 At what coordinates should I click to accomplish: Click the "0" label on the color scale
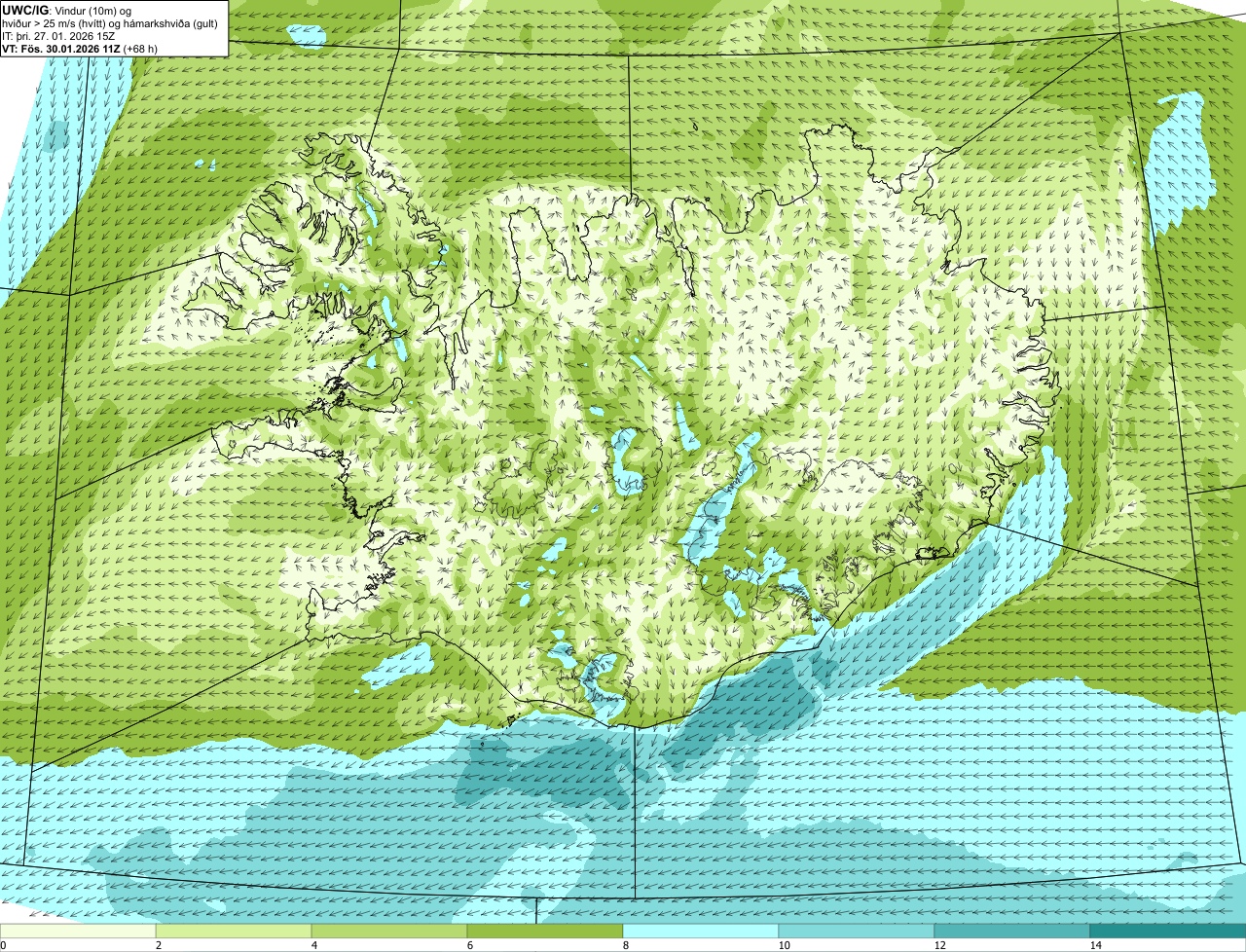tap(3, 945)
